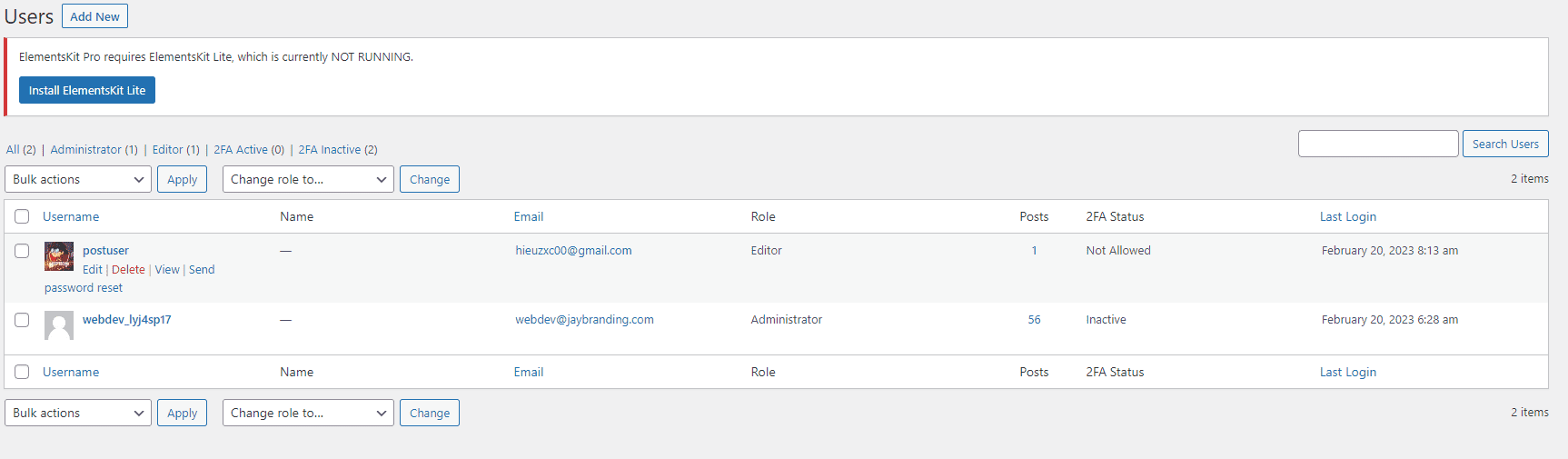Filter the list by 2FA Inactive

(330, 150)
